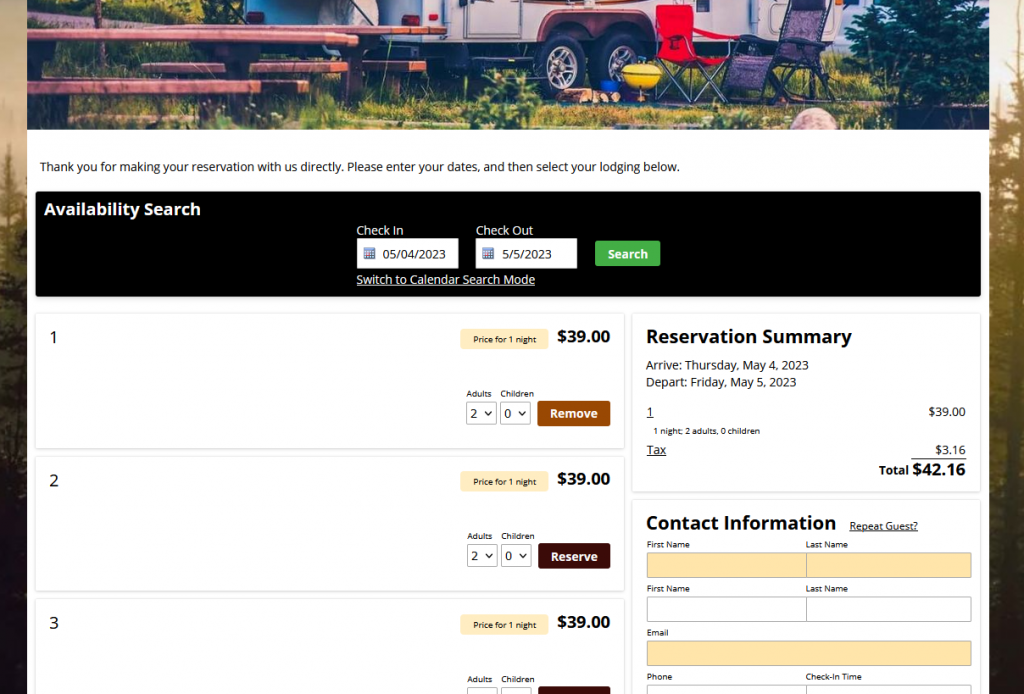Click 'Price for 1 night' badge on site 2

(504, 482)
